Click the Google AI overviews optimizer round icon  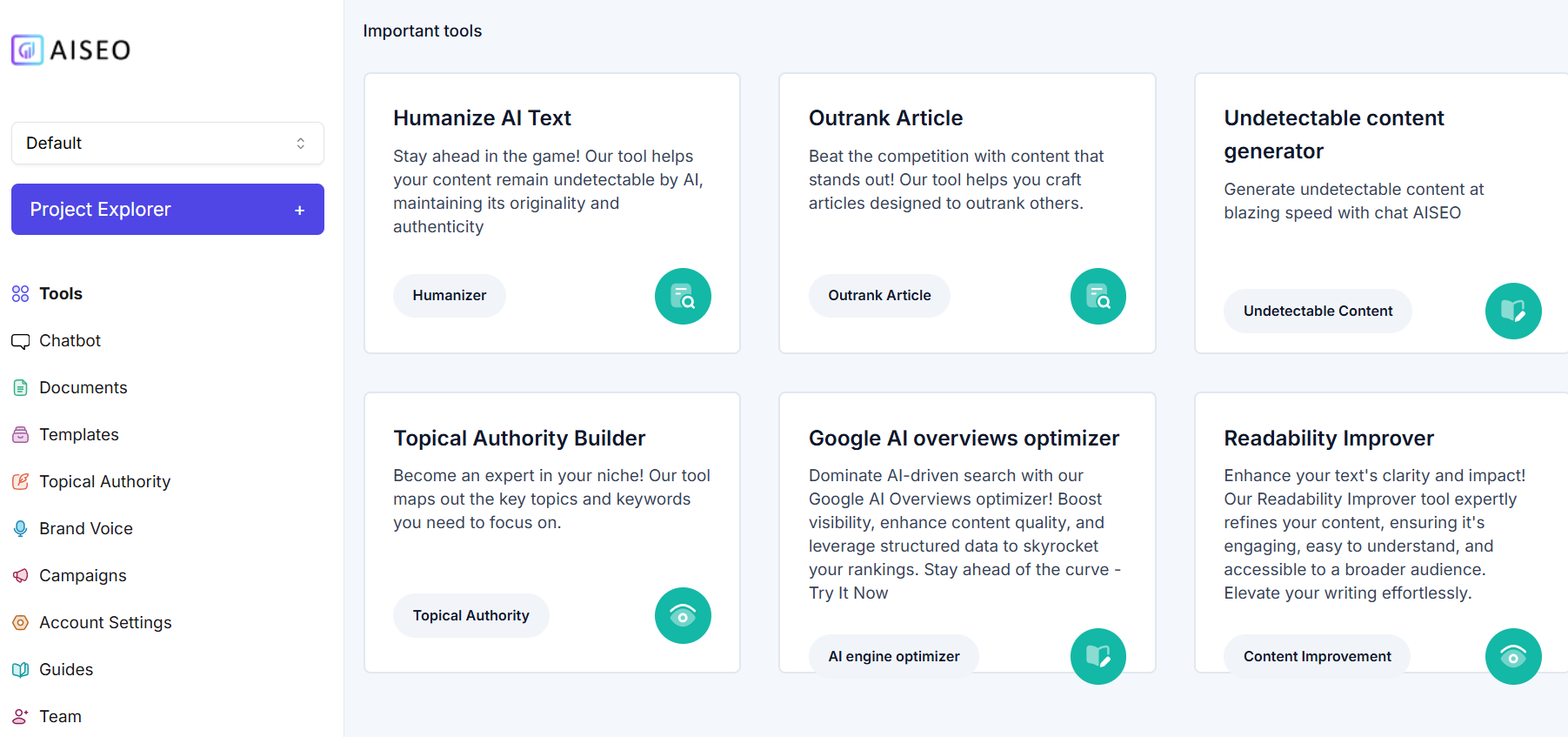pyautogui.click(x=1098, y=656)
